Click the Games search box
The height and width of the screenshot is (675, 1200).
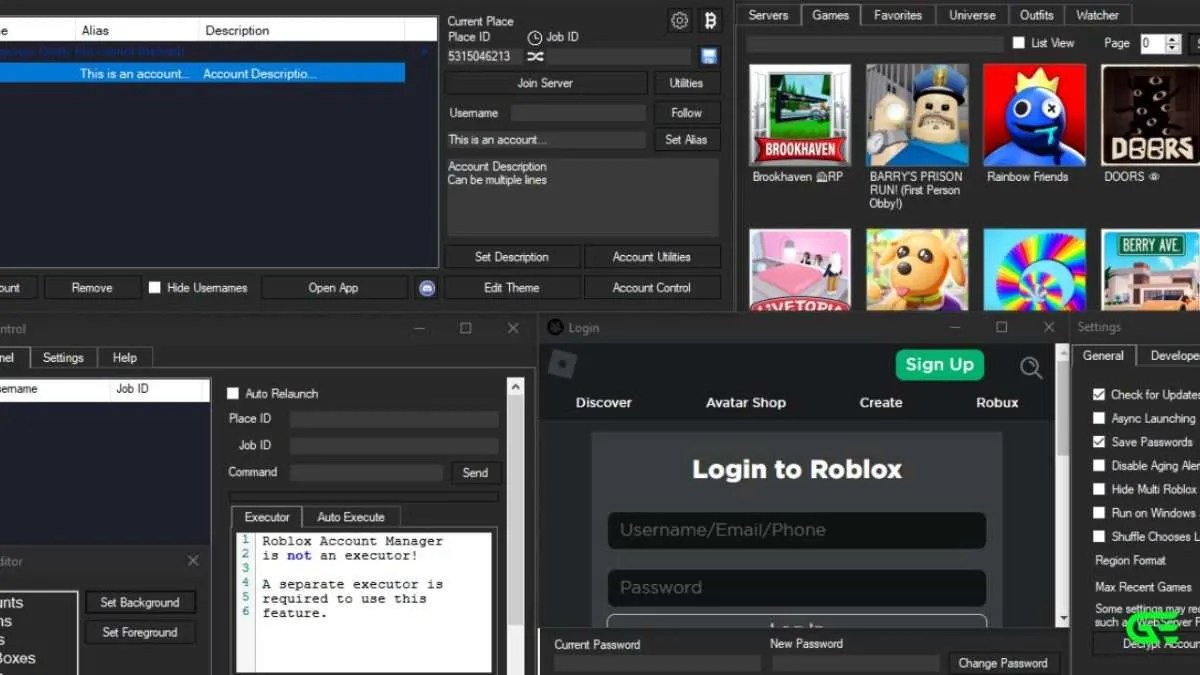pyautogui.click(x=875, y=44)
